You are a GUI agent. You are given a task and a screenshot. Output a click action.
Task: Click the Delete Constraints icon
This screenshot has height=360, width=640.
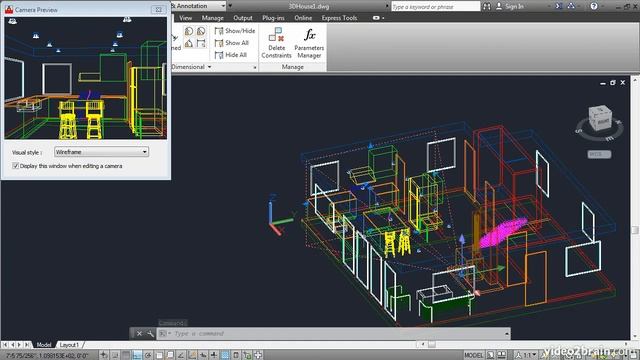276,35
